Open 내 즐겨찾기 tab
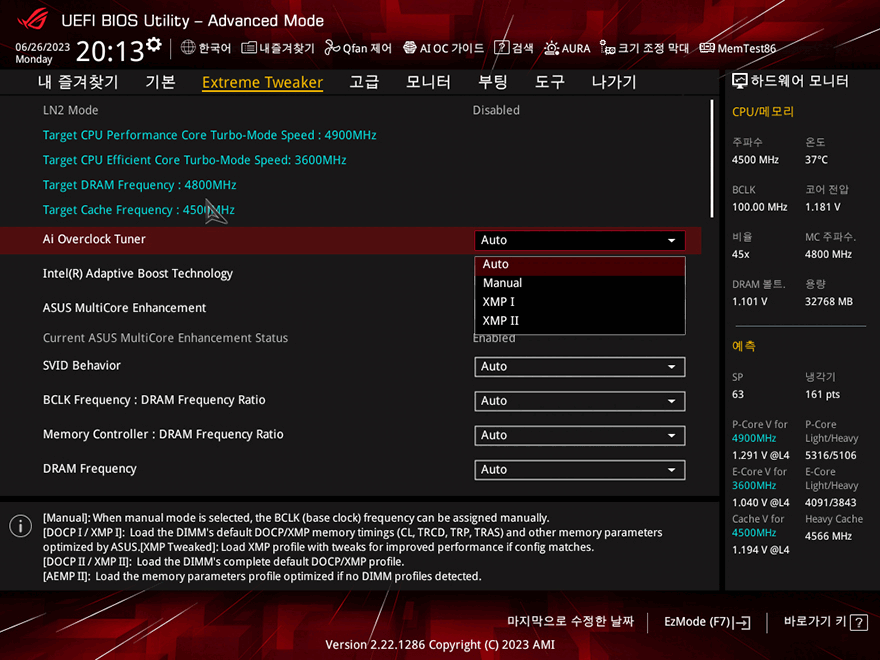Viewport: 880px width, 660px height. (78, 82)
